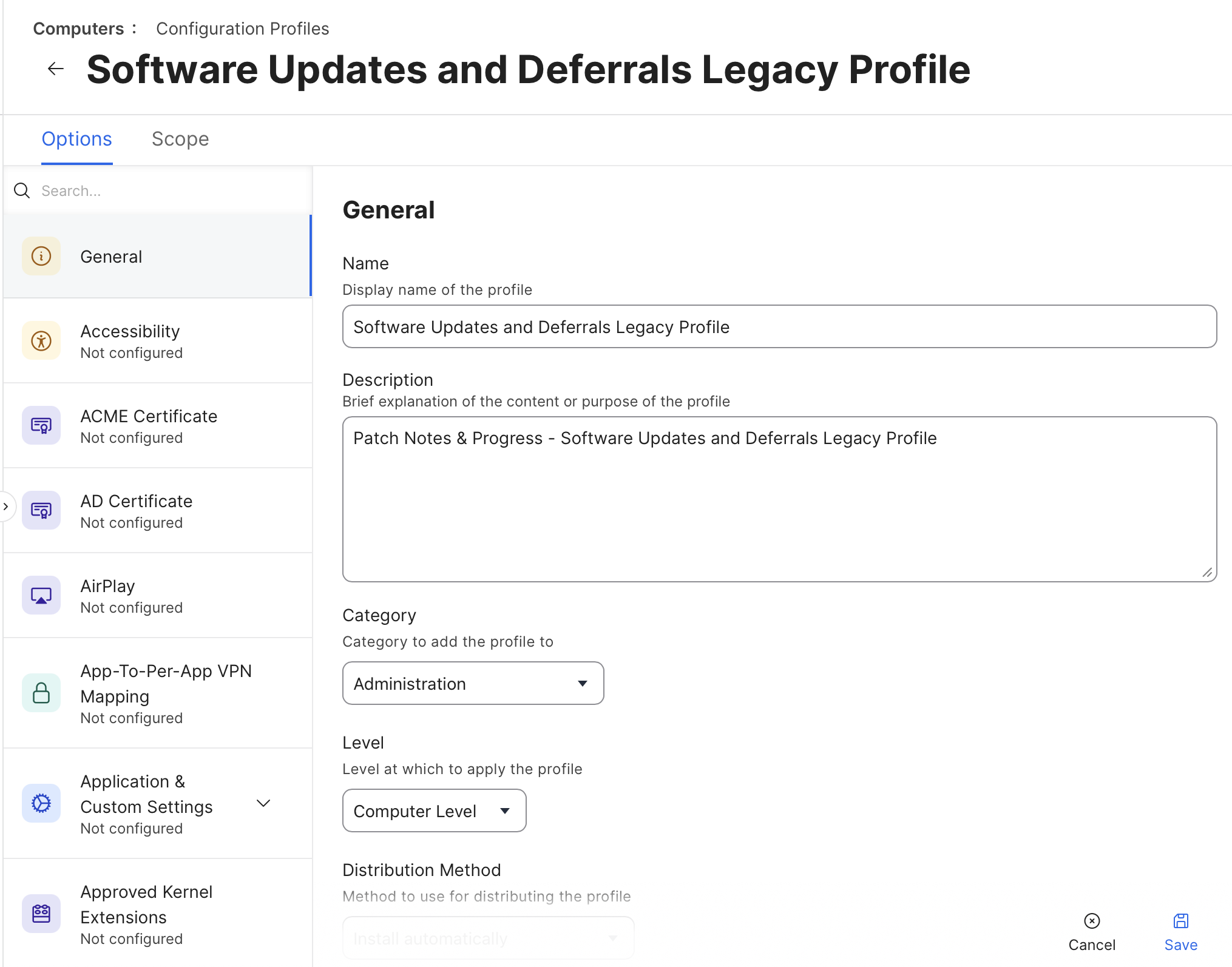The width and height of the screenshot is (1232, 967).
Task: Open the Install automatically distribution dropdown
Action: [488, 938]
